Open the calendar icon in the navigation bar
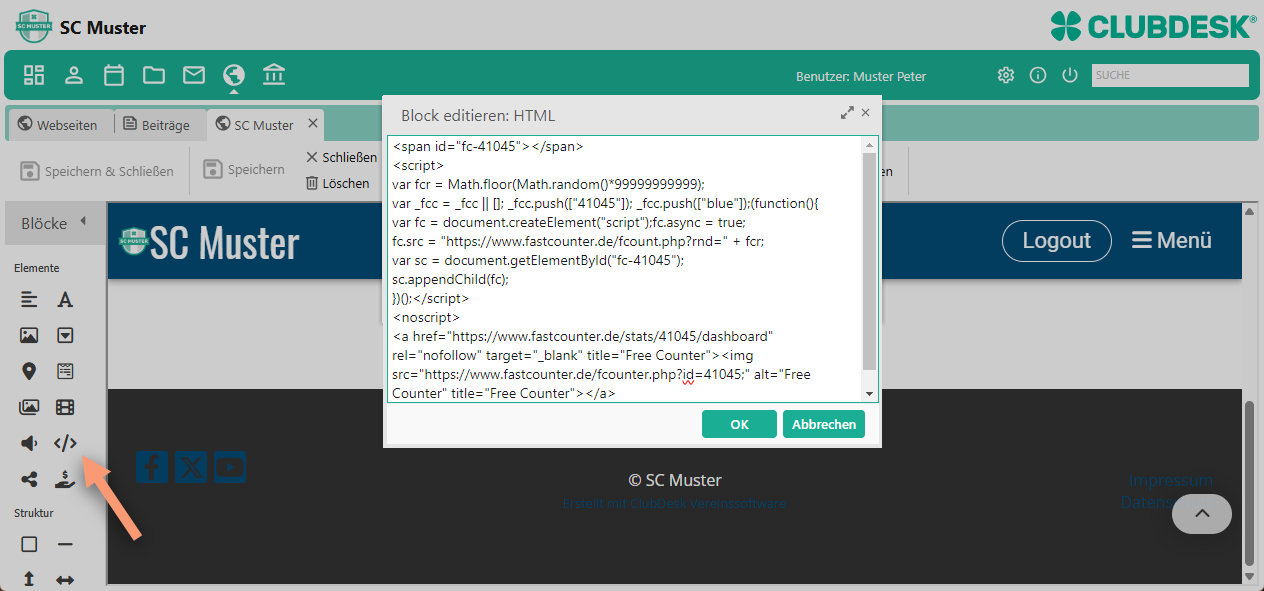The height and width of the screenshot is (591, 1264). (x=114, y=75)
